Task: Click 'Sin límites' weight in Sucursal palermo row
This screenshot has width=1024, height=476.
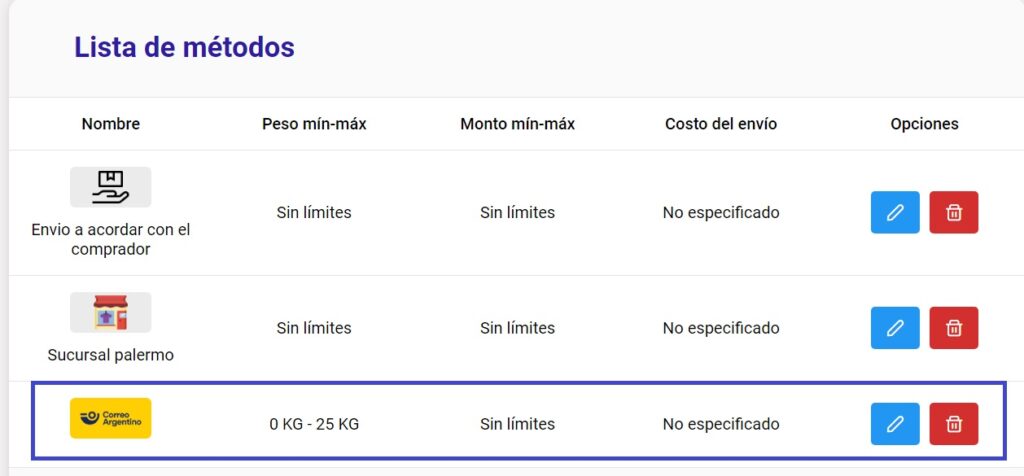Action: 314,328
